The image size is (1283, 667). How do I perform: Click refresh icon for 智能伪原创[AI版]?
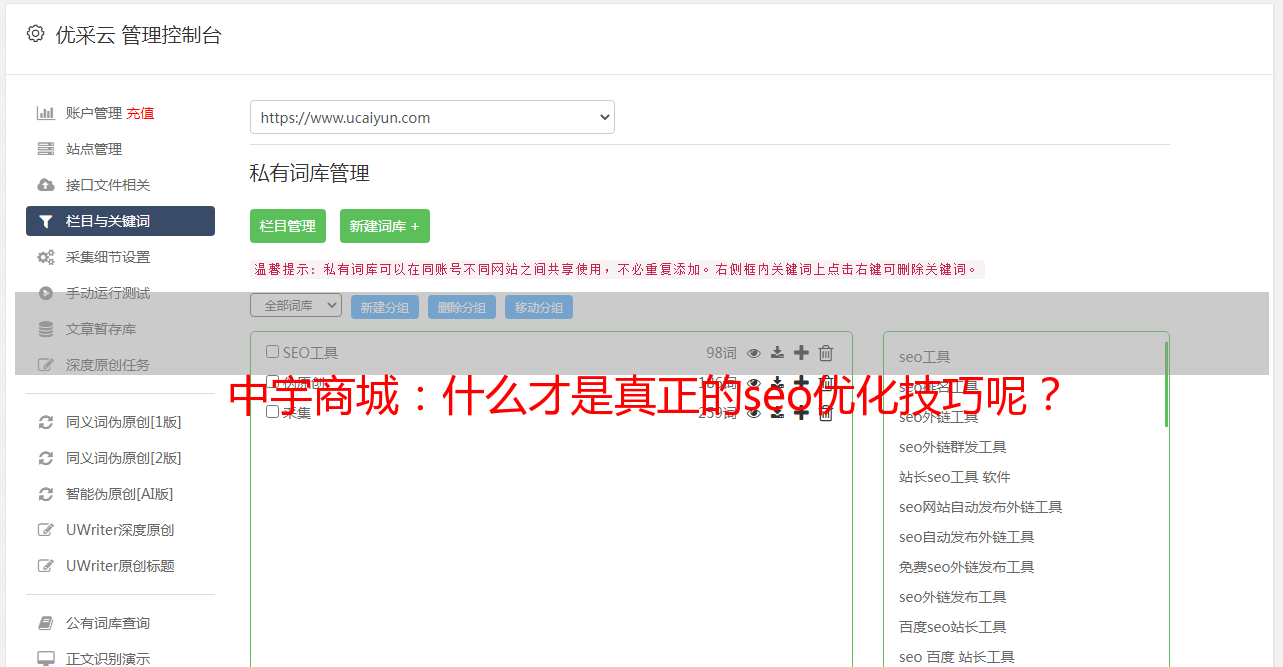46,494
